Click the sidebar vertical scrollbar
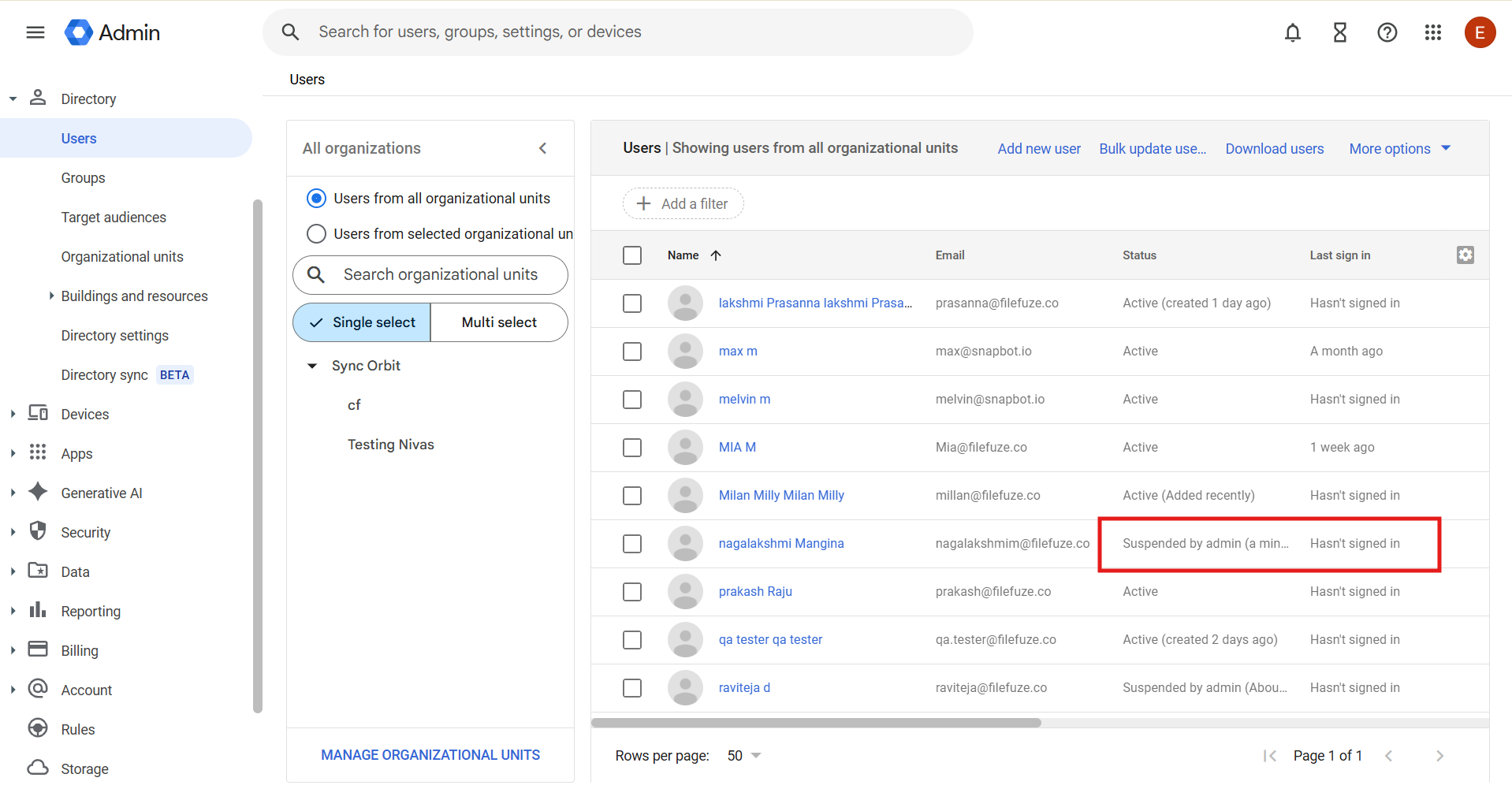 click(257, 456)
